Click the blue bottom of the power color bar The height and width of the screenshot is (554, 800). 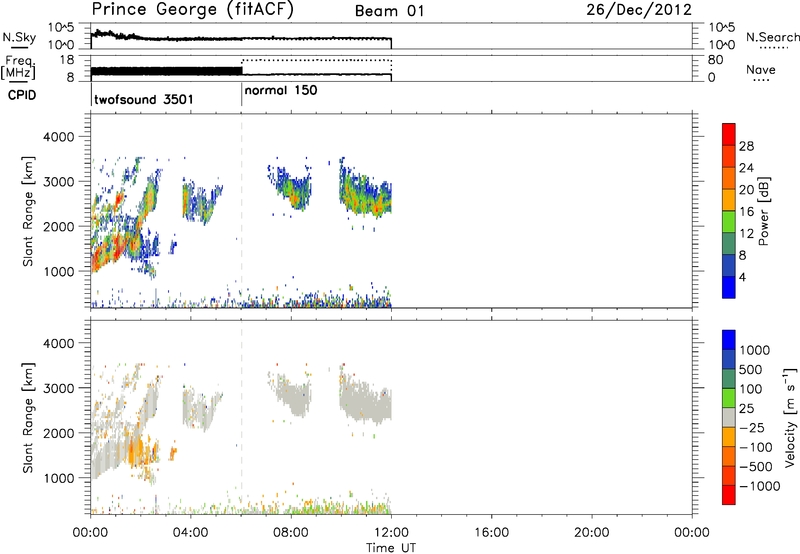coord(729,287)
